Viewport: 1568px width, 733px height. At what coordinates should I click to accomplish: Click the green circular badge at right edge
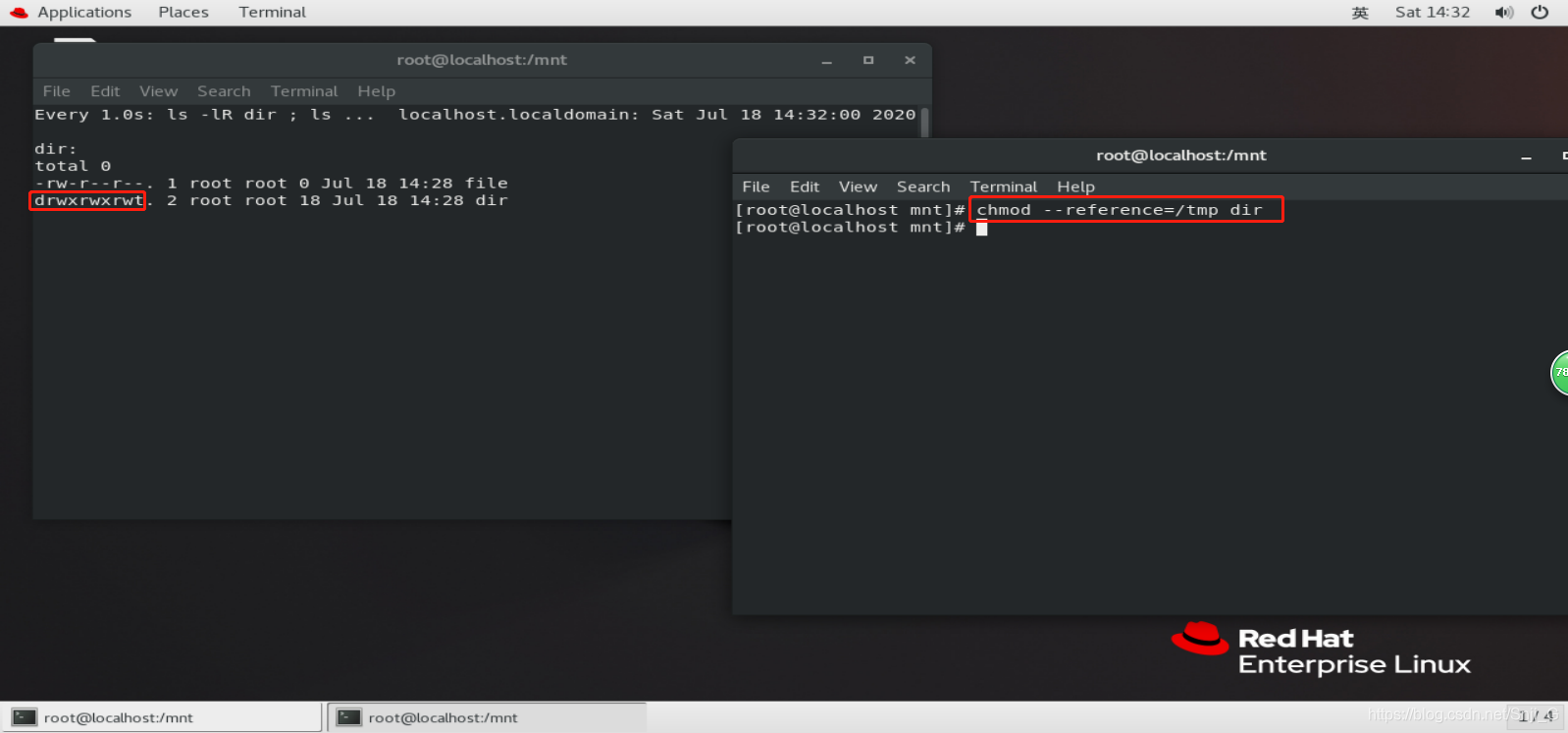point(1559,373)
